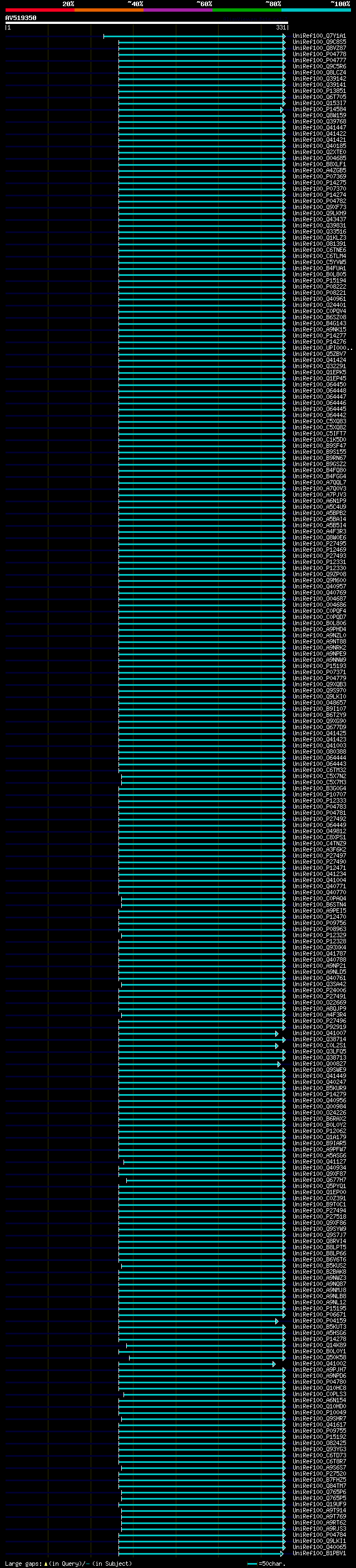Click the red 20% identity legend segment

[40, 10]
